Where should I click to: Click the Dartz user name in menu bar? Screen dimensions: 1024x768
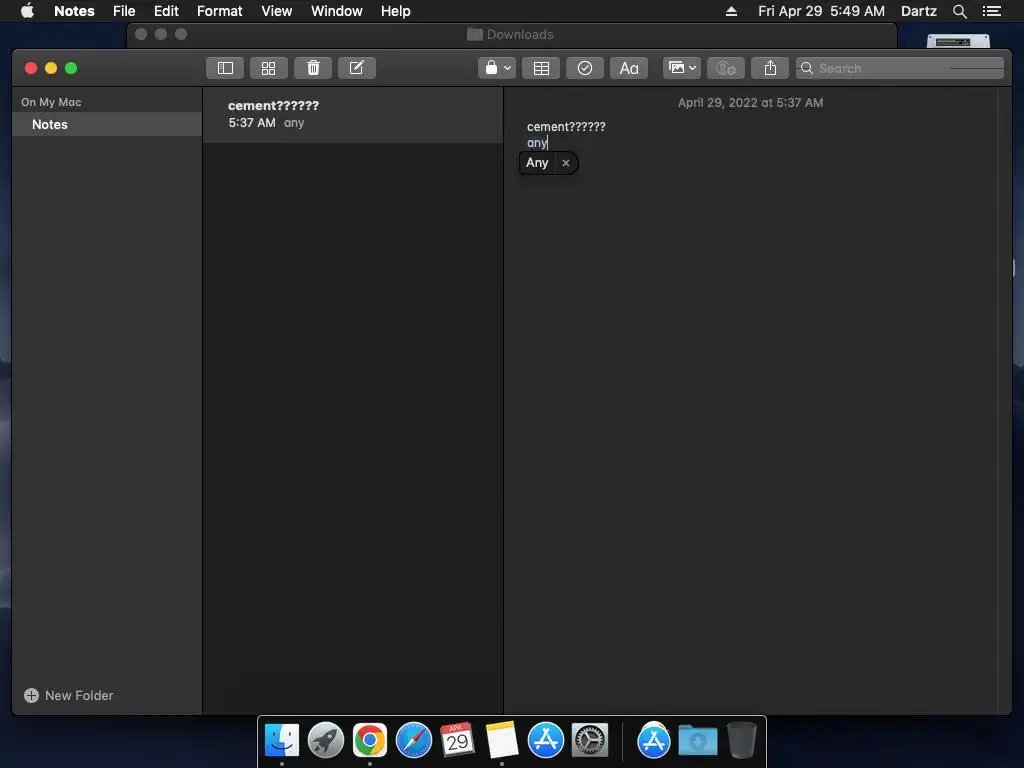[x=918, y=11]
